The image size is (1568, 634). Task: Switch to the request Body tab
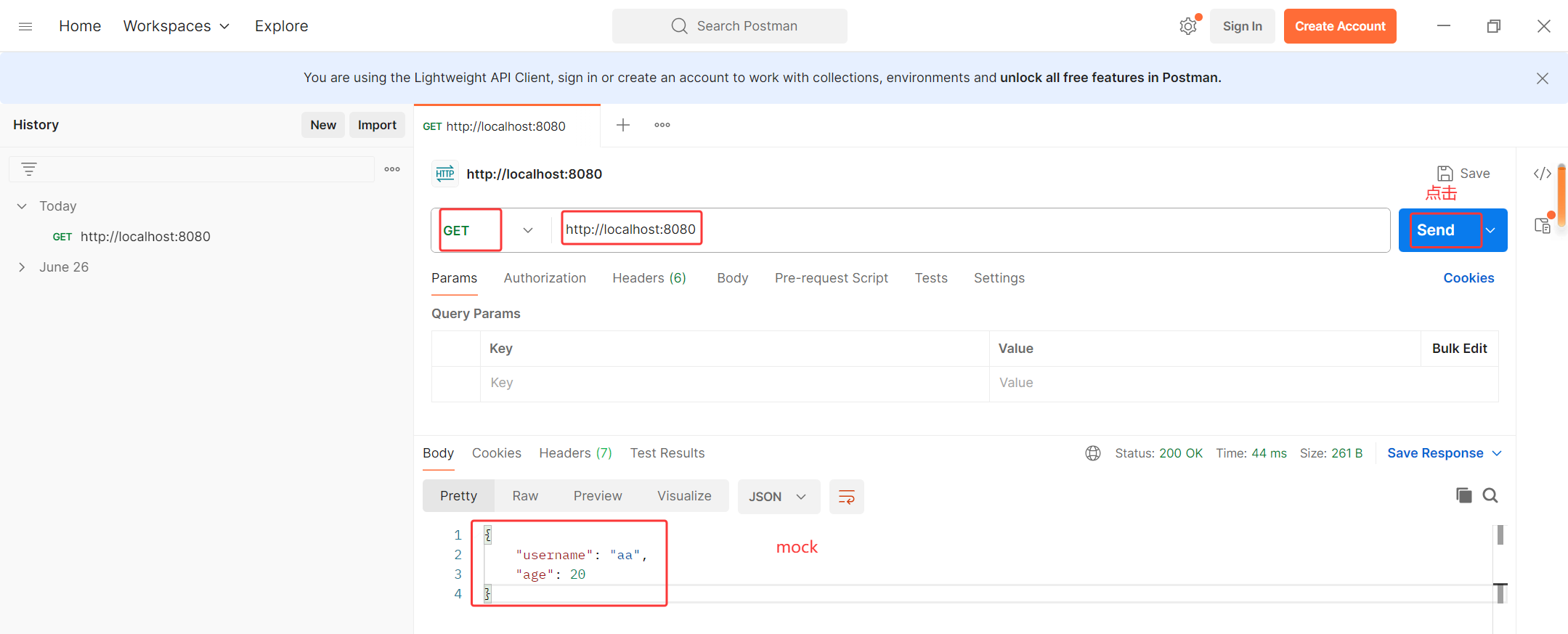click(732, 278)
